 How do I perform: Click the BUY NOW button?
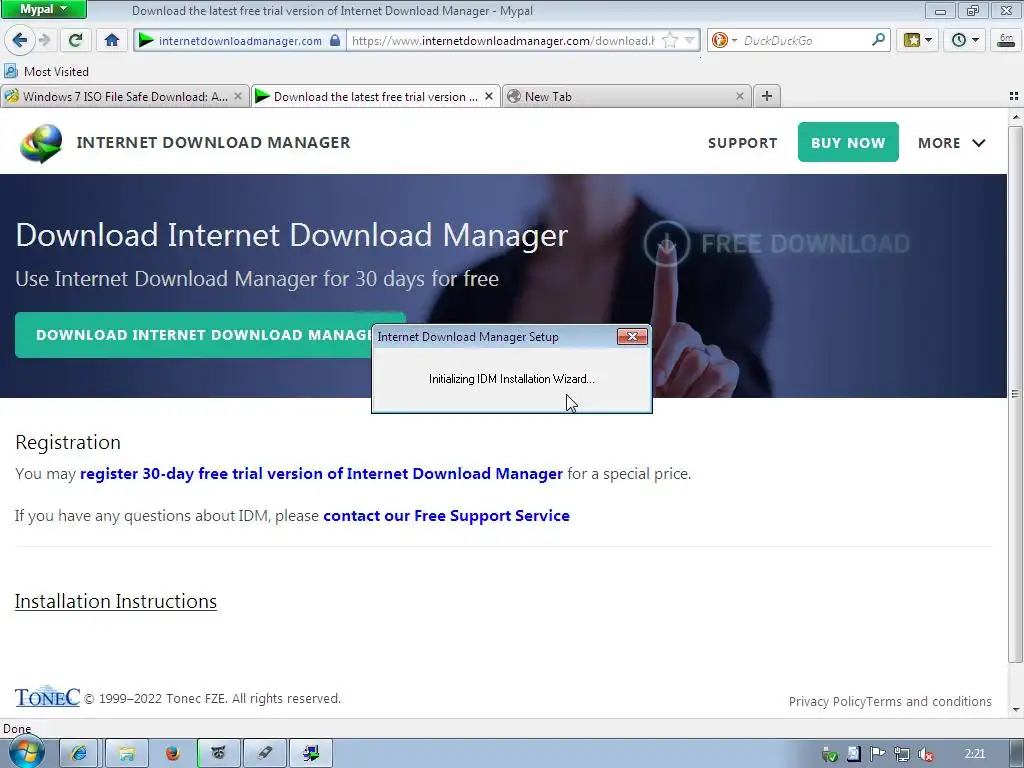pos(848,142)
